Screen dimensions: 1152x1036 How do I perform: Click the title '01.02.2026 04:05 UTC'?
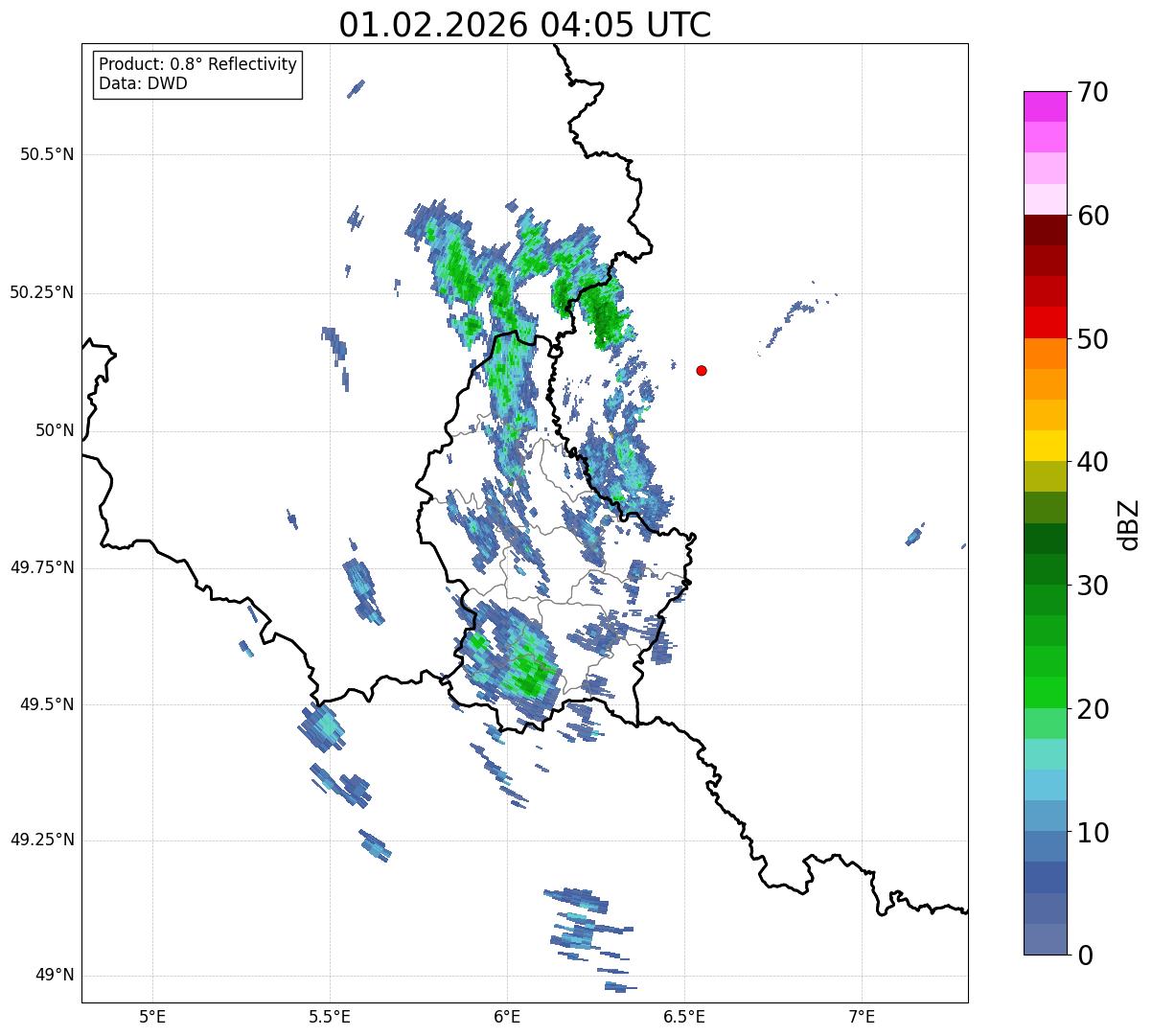525,24
